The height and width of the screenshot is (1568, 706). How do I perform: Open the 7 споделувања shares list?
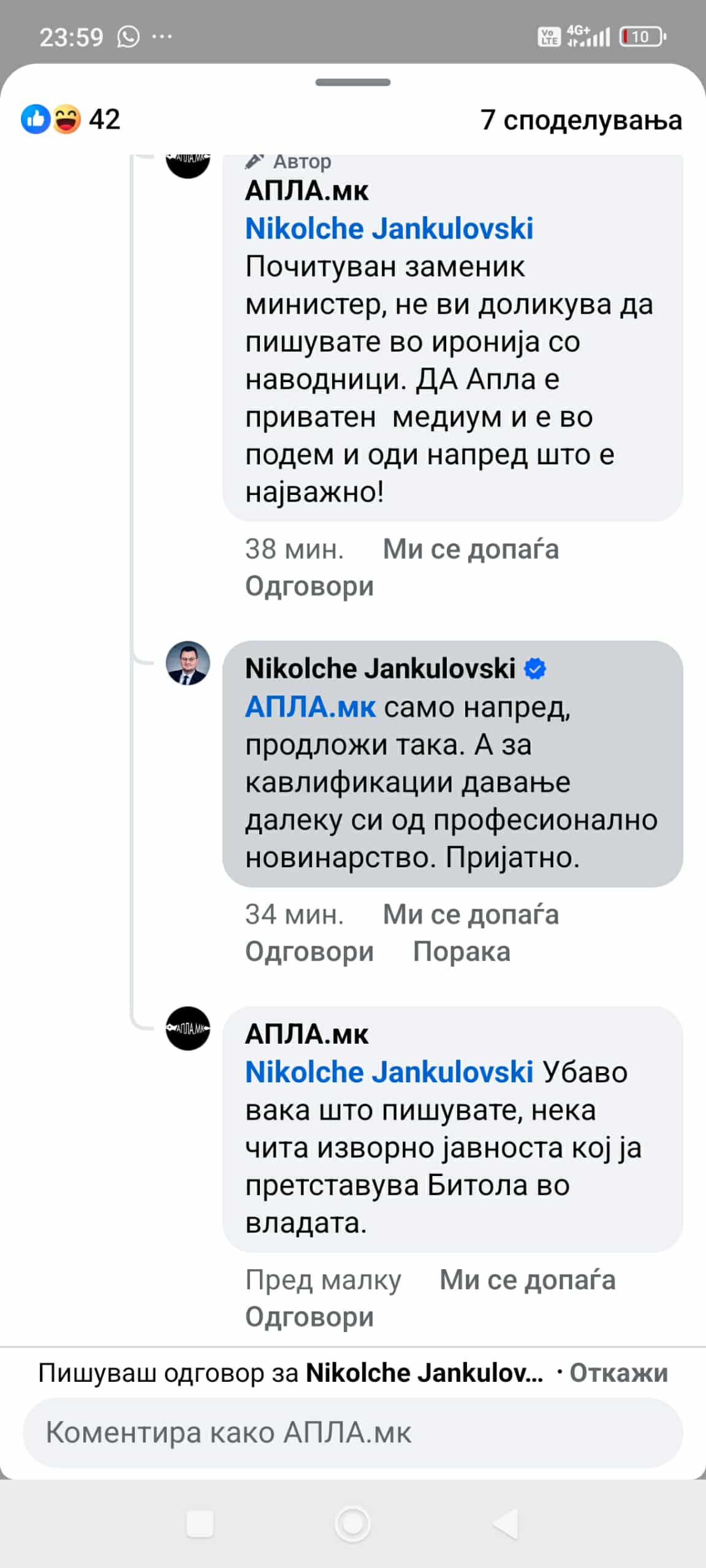coord(580,120)
